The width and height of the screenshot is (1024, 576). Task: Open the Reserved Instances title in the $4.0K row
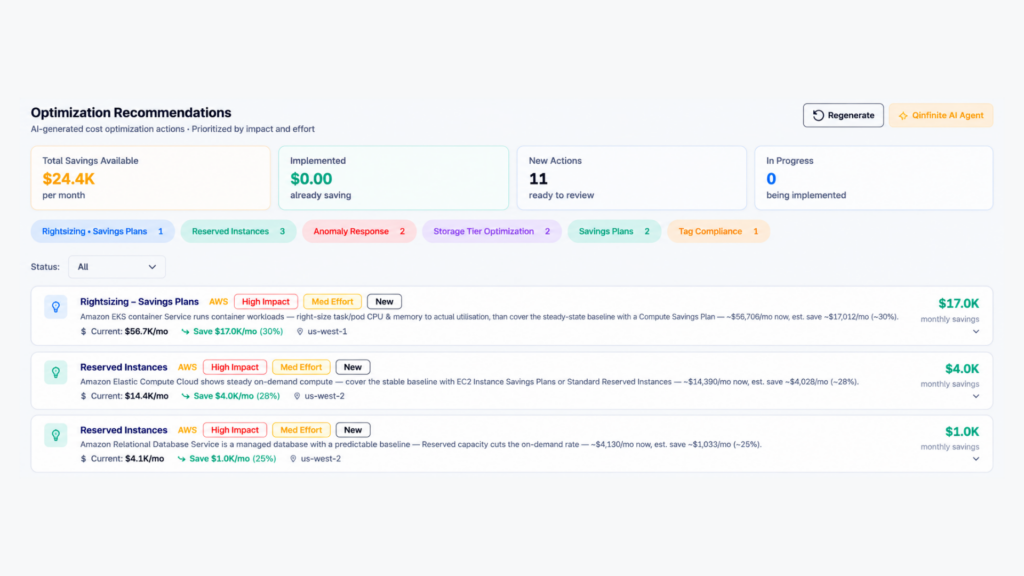click(123, 367)
